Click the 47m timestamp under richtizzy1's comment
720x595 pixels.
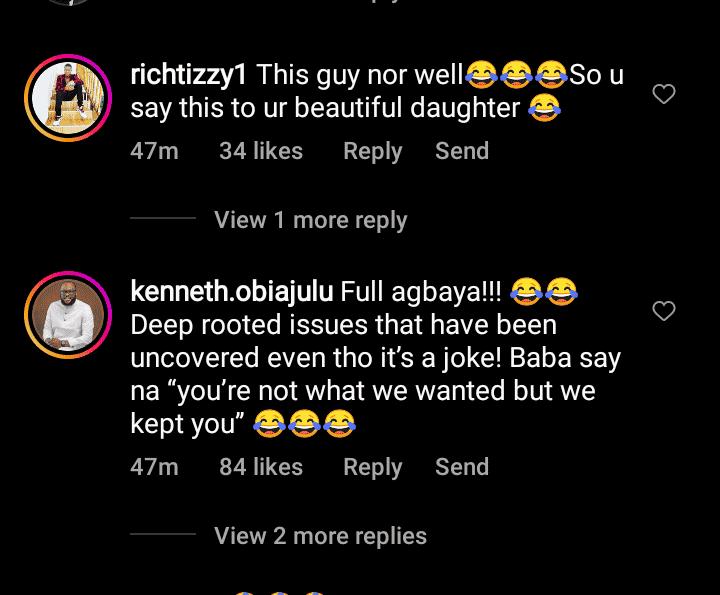pos(154,151)
